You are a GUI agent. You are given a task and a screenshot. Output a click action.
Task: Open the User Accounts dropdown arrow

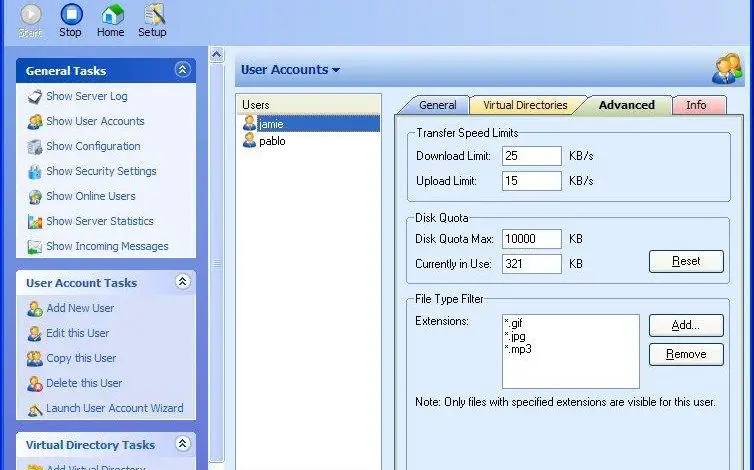point(336,70)
